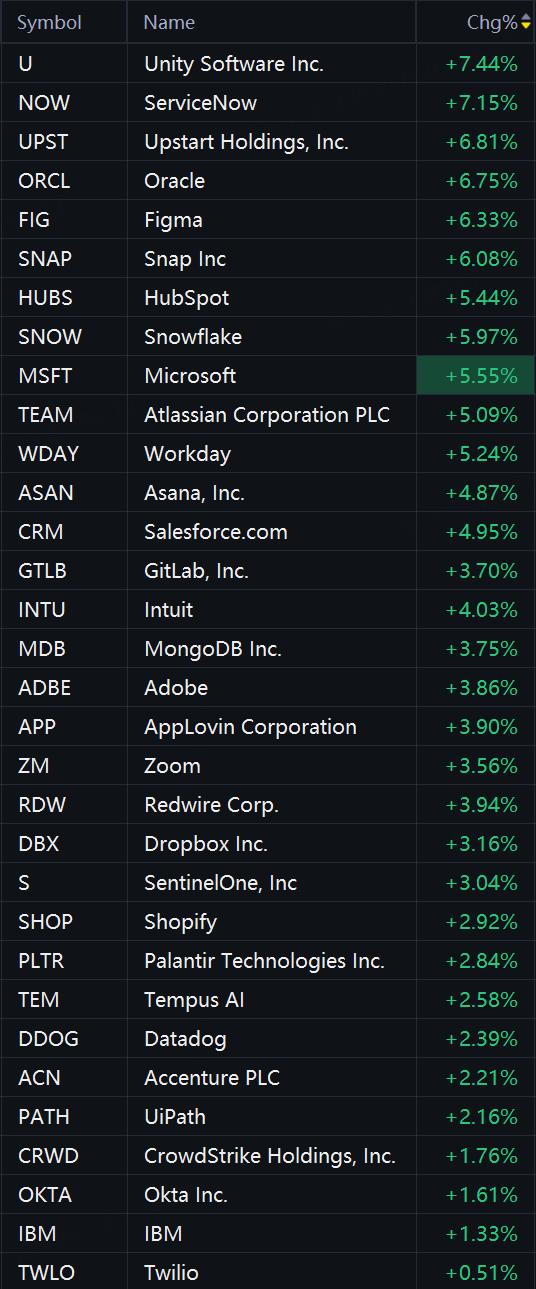Select the CRM Salesforce.com row

point(268,532)
